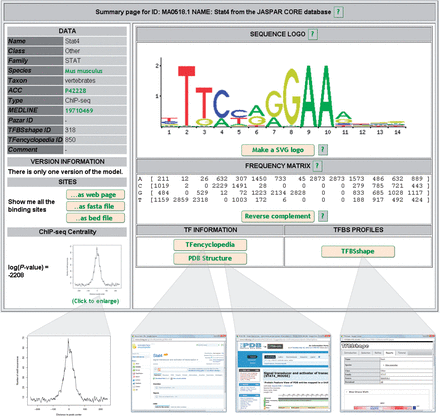Open the TFencyclopedia button

[210, 245]
